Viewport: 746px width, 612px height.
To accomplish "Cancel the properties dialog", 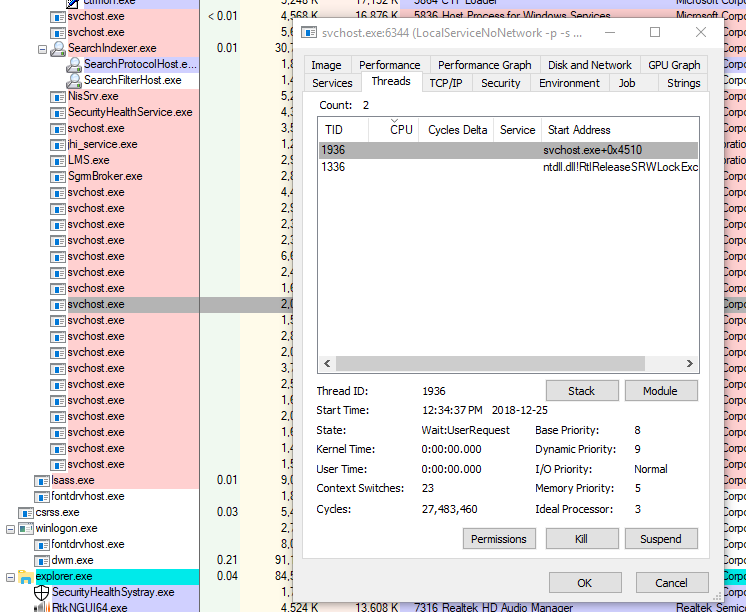I will coord(672,583).
